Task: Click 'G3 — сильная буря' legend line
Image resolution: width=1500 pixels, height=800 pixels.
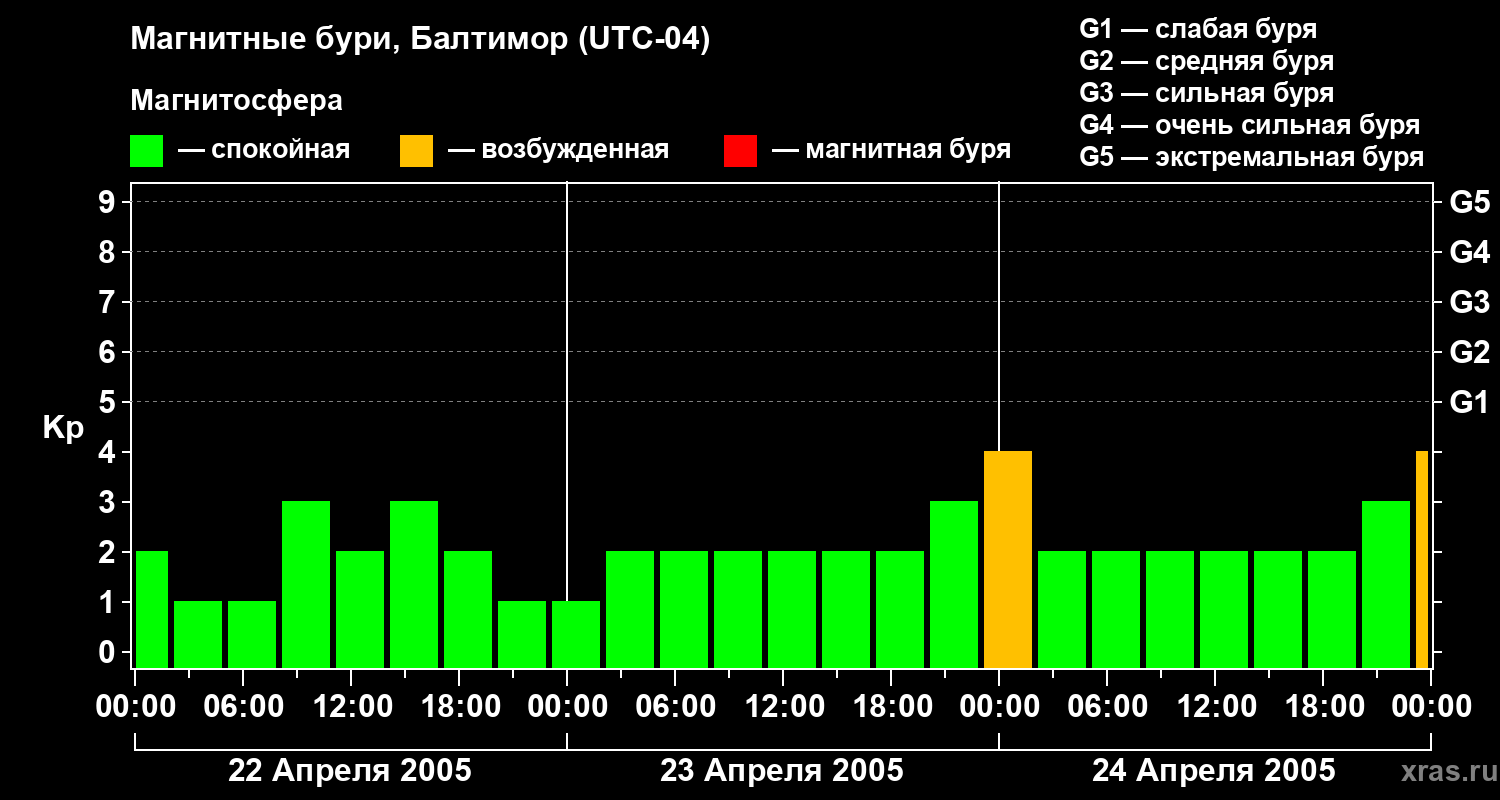Action: tap(1206, 93)
